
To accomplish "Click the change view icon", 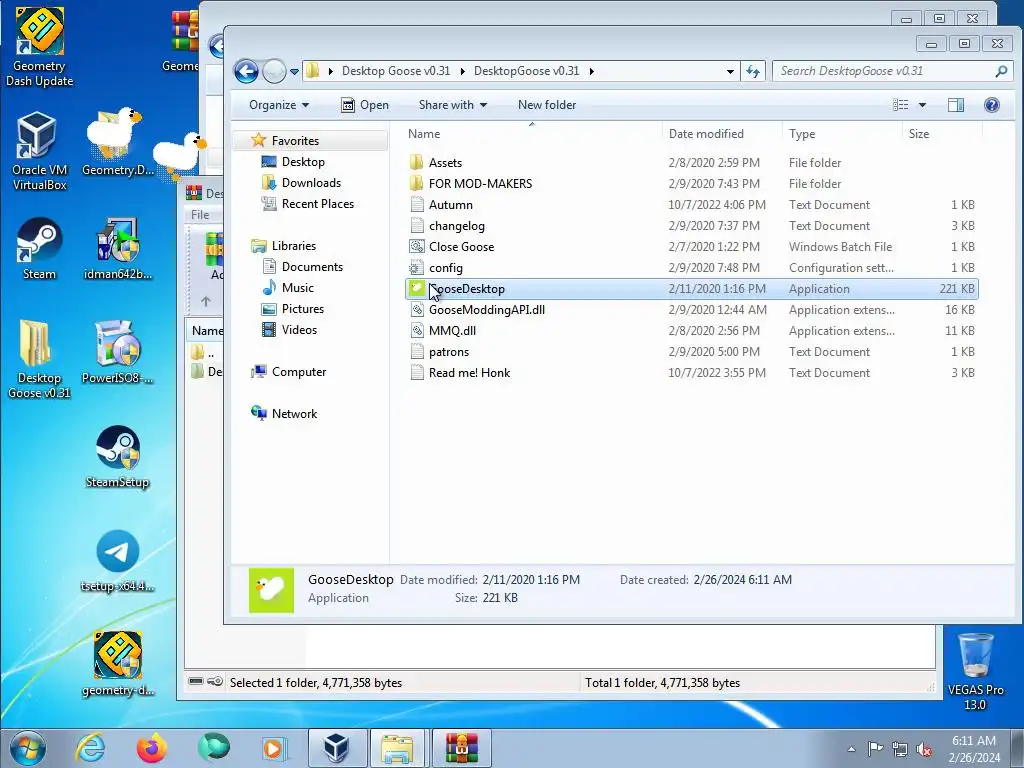I will tap(901, 105).
